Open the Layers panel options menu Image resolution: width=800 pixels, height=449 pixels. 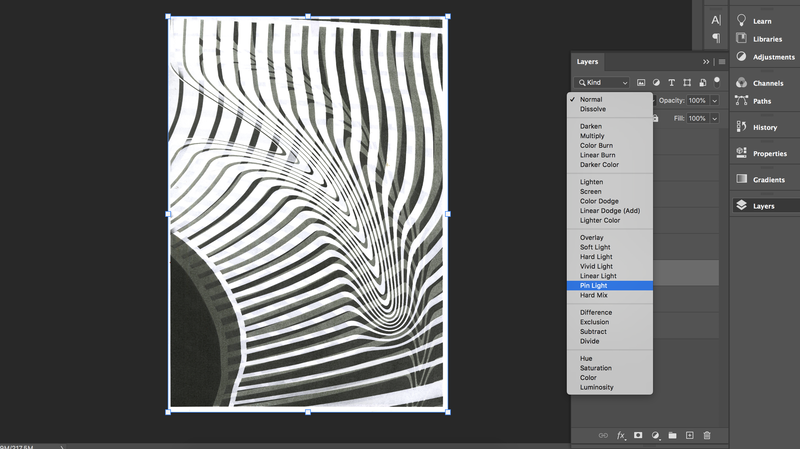point(722,62)
